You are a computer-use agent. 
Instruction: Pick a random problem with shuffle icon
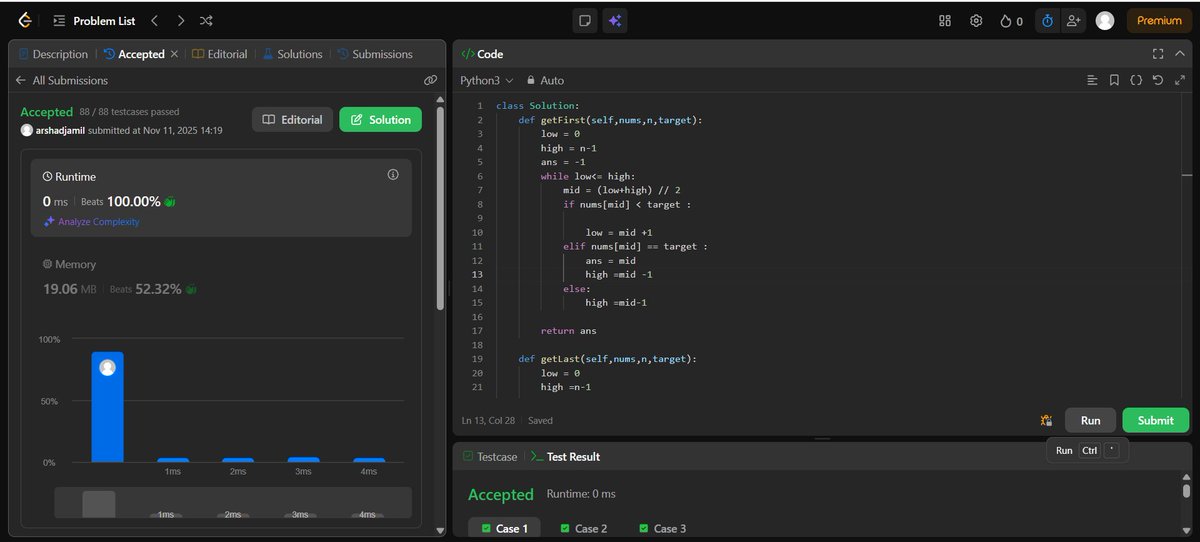click(206, 20)
